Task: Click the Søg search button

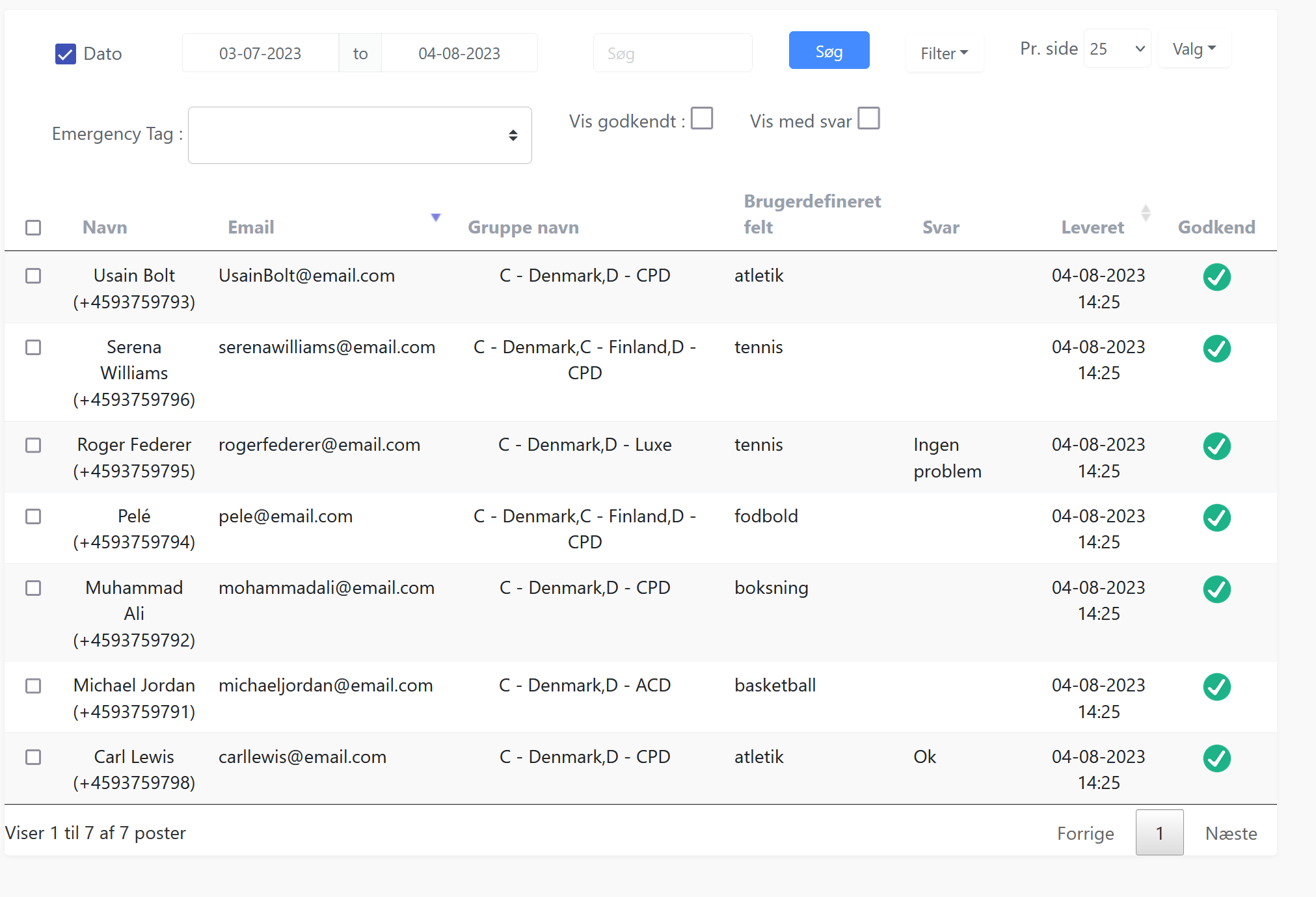Action: (831, 52)
